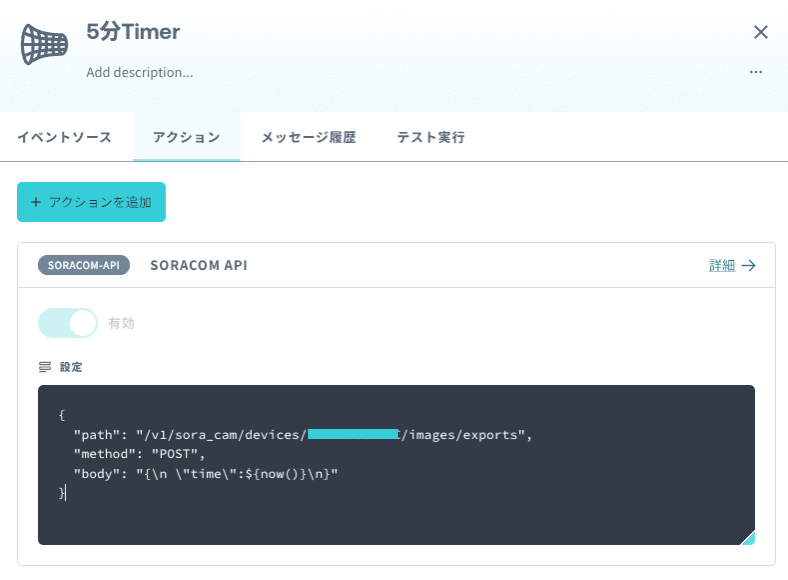Click inside the JSON config editor
The width and height of the screenshot is (788, 580).
pos(396,464)
